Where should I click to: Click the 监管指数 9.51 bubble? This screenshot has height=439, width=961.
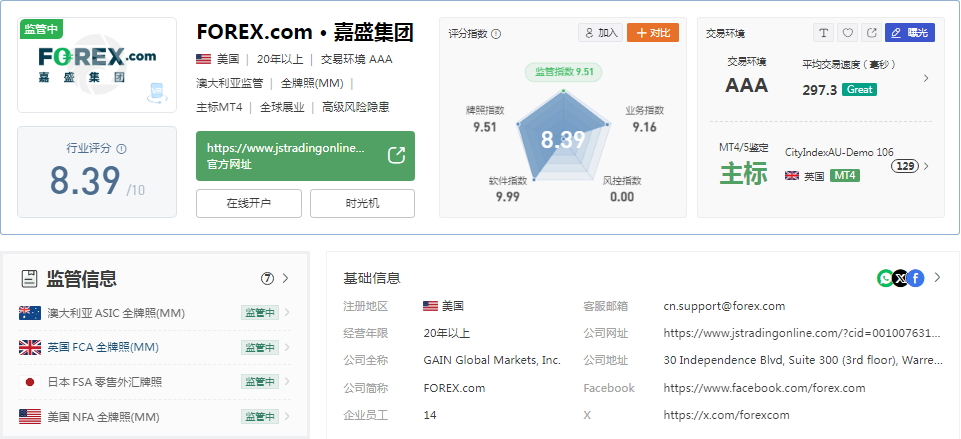coord(564,72)
